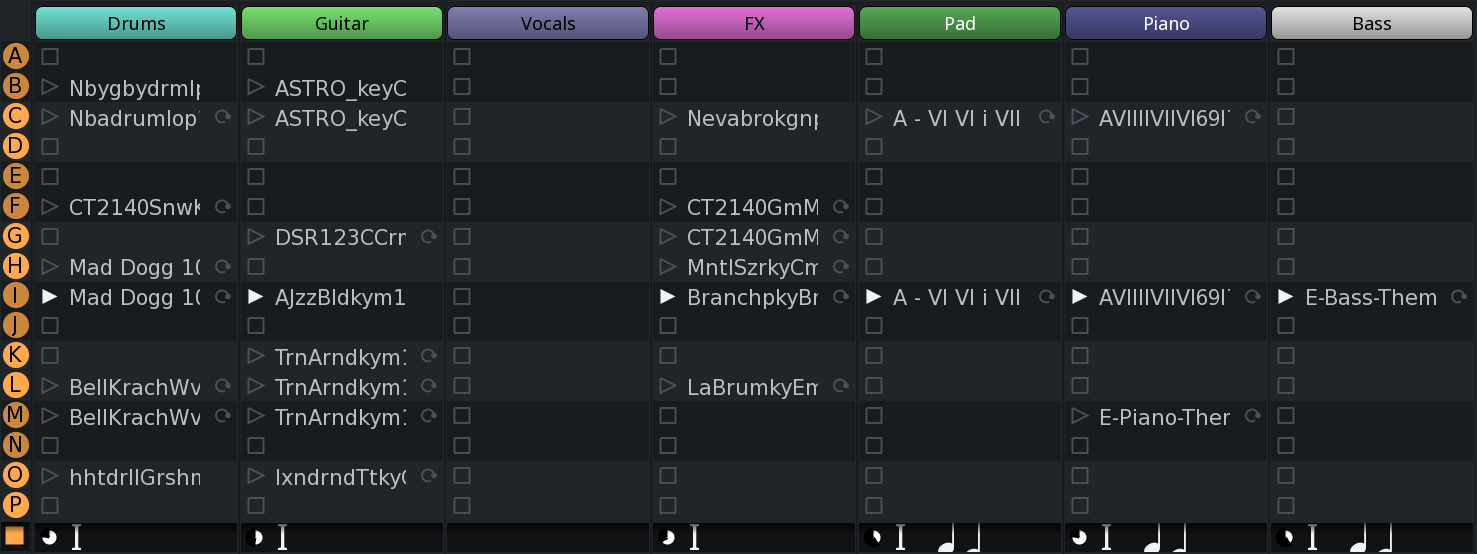The image size is (1477, 554).
Task: Open the Drums track header
Action: click(136, 23)
